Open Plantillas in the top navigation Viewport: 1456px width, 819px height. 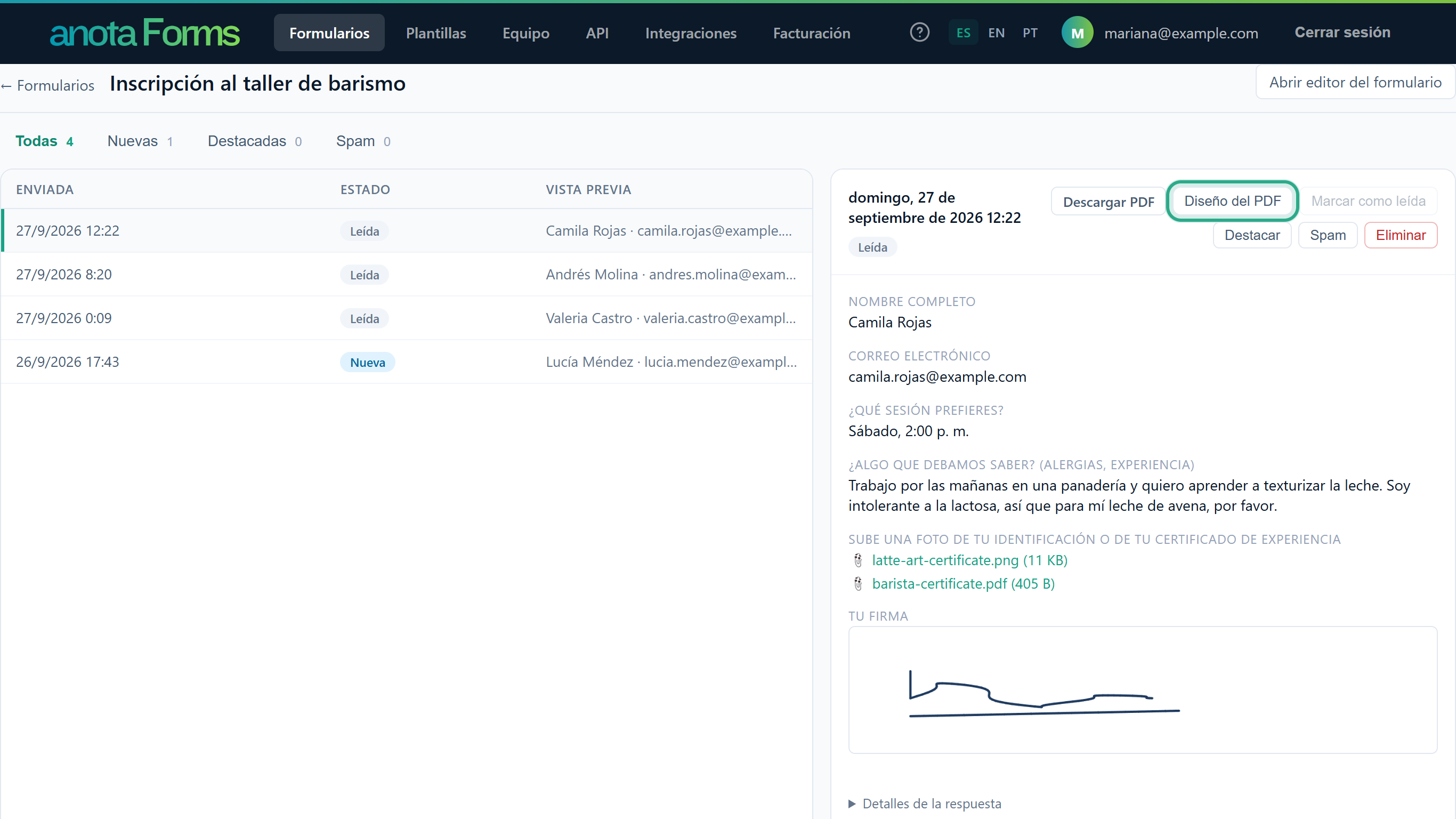[436, 33]
